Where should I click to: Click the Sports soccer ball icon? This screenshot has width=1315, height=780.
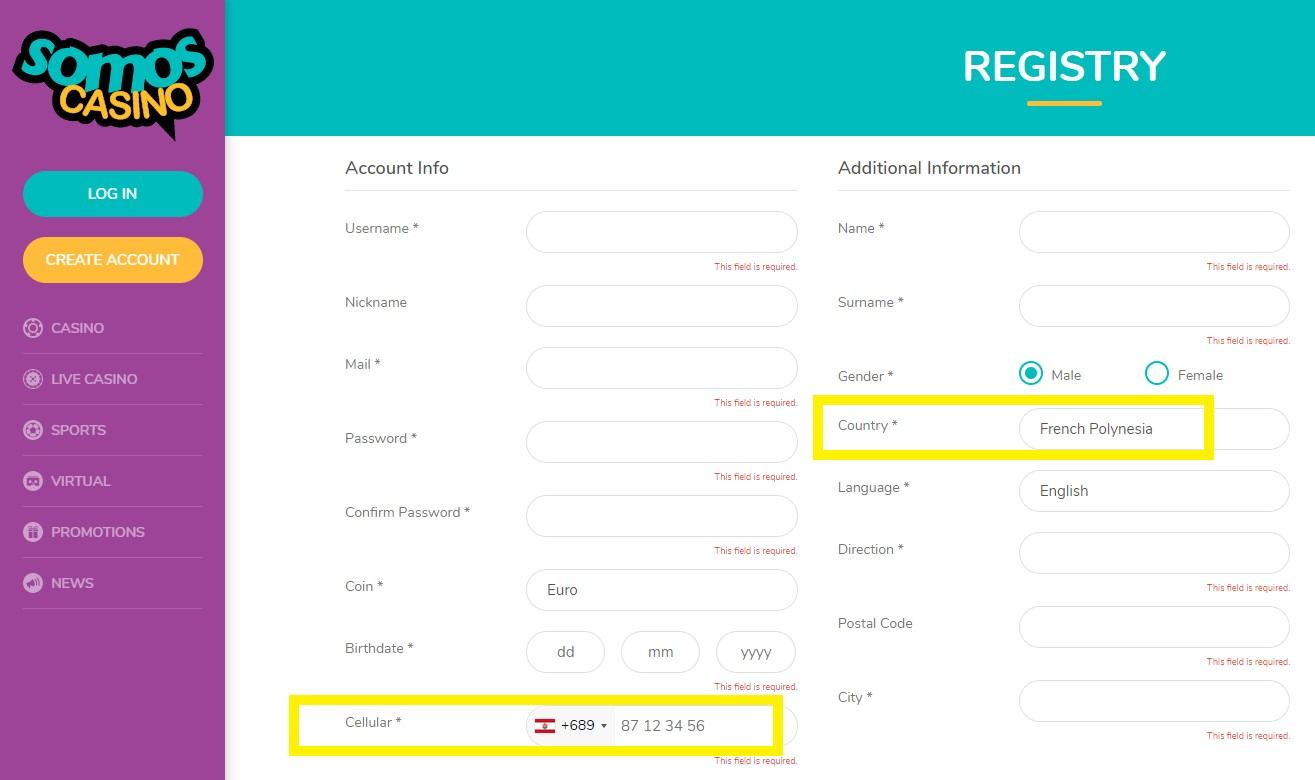[x=33, y=430]
